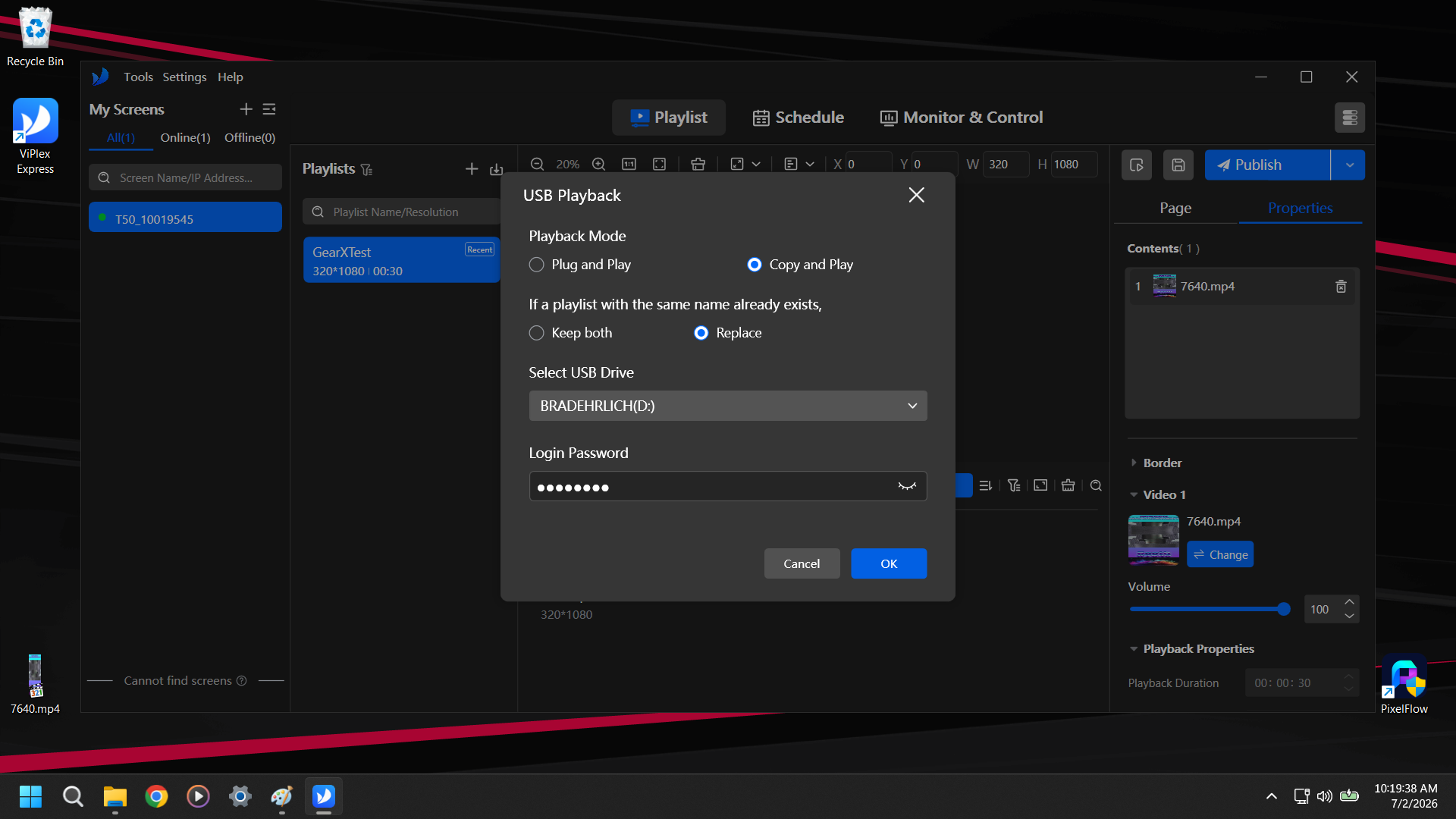Click the Cannot find screens help icon
Viewport: 1456px width, 819px height.
tap(241, 681)
